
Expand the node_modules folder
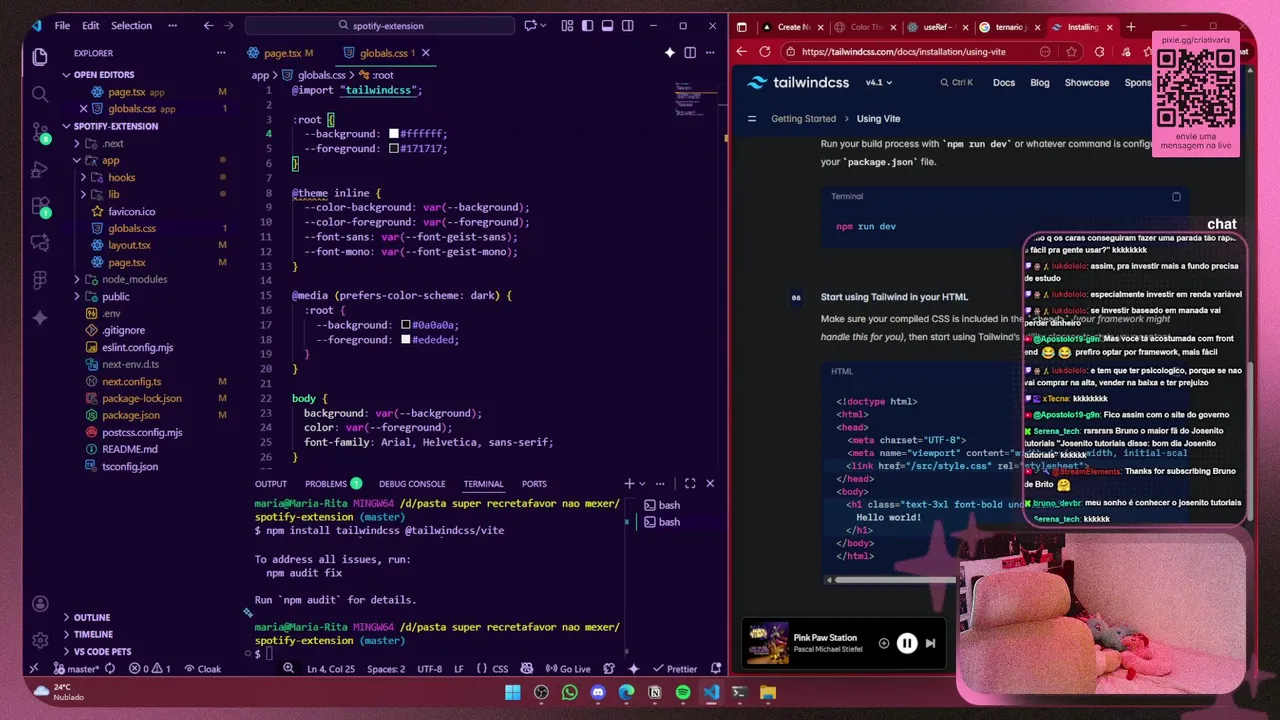[x=77, y=279]
